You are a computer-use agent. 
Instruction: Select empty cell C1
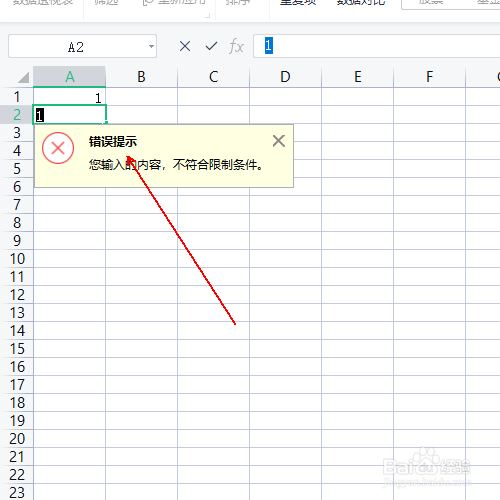coord(214,97)
